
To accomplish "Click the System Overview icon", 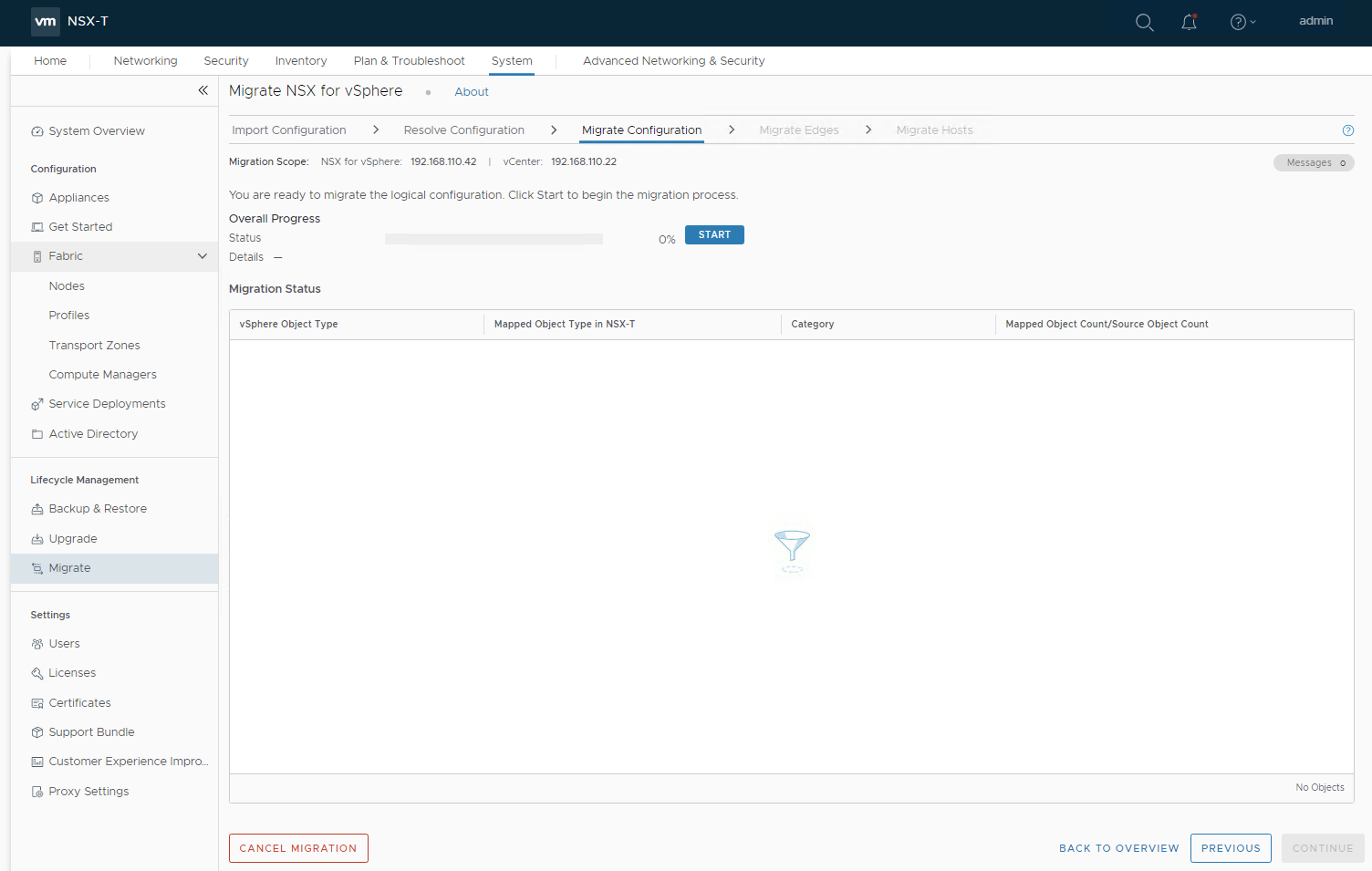I will [37, 131].
